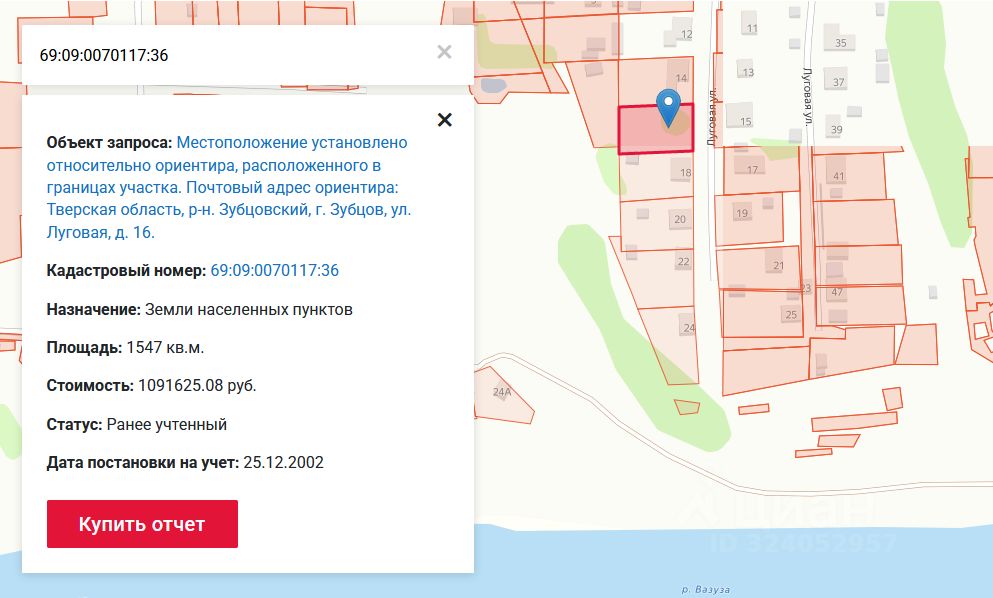993x598 pixels.
Task: Click house number 13 on the map
Action: click(748, 72)
